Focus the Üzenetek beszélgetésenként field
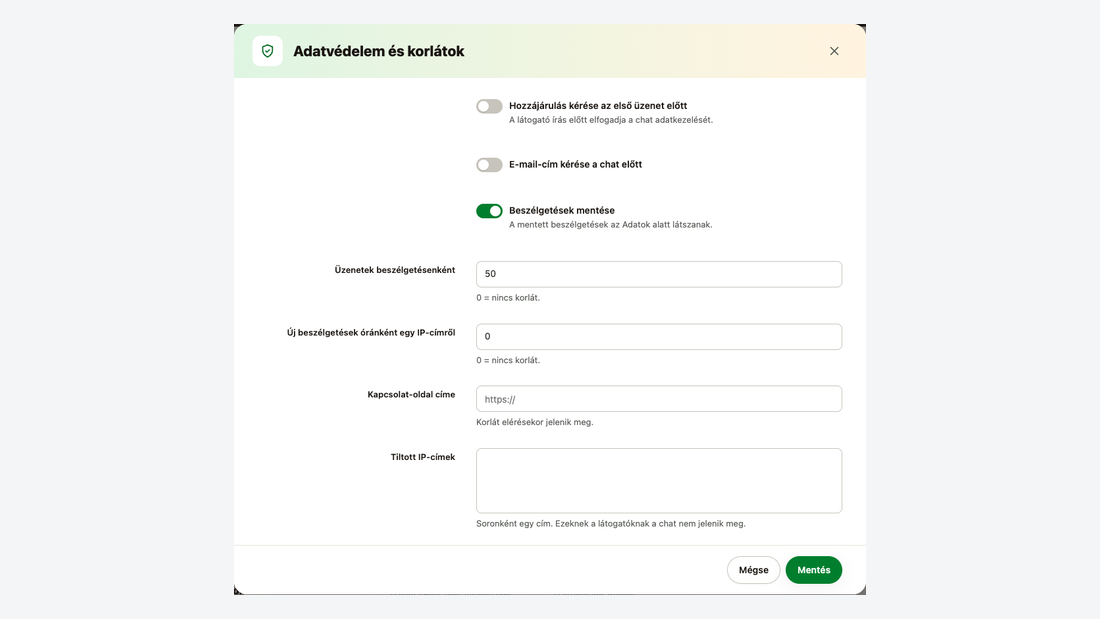 tap(659, 274)
